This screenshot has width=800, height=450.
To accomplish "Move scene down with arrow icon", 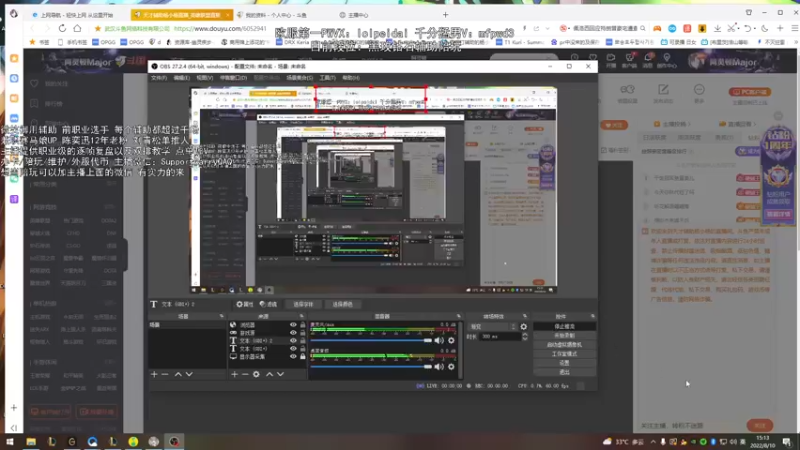I will [x=189, y=374].
